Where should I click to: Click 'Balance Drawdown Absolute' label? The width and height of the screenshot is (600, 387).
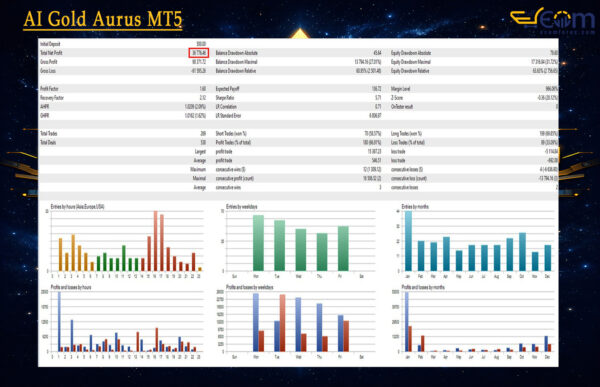[236, 53]
